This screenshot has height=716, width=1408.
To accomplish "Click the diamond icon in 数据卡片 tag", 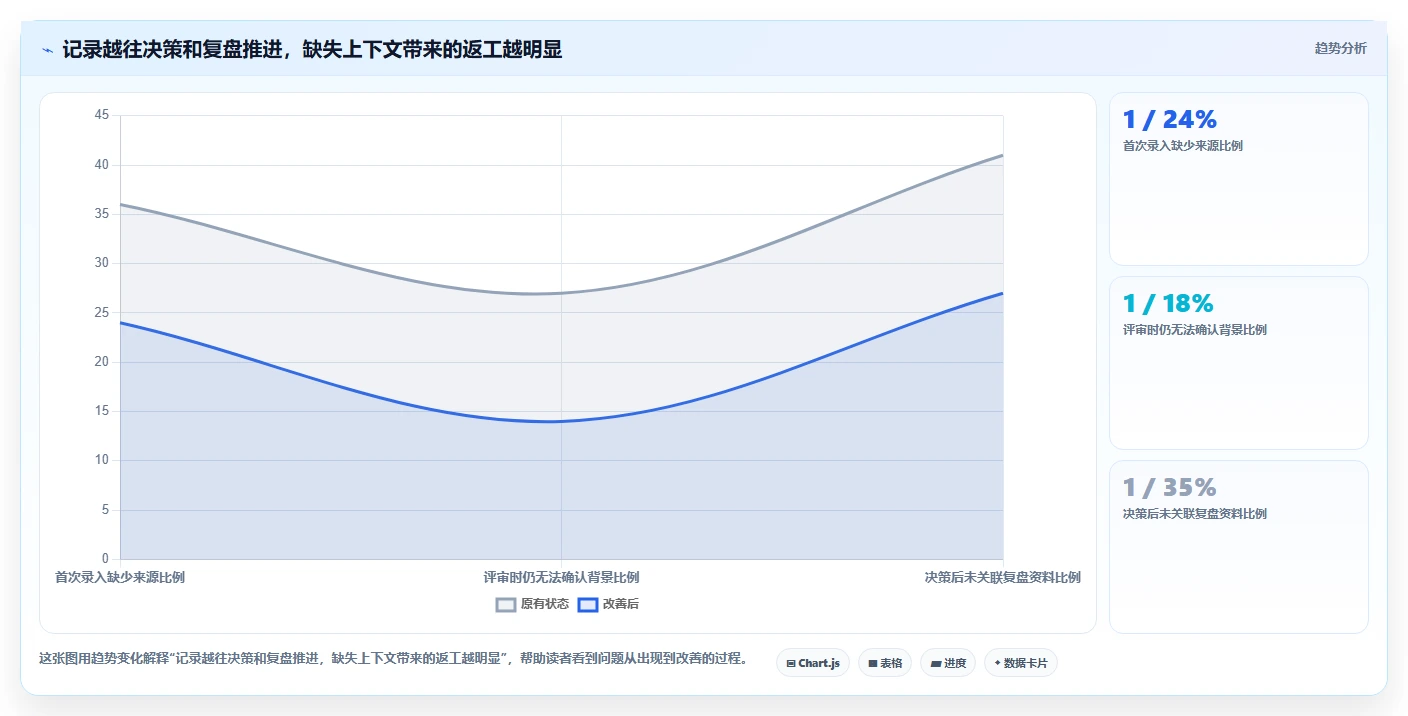I will (x=997, y=663).
